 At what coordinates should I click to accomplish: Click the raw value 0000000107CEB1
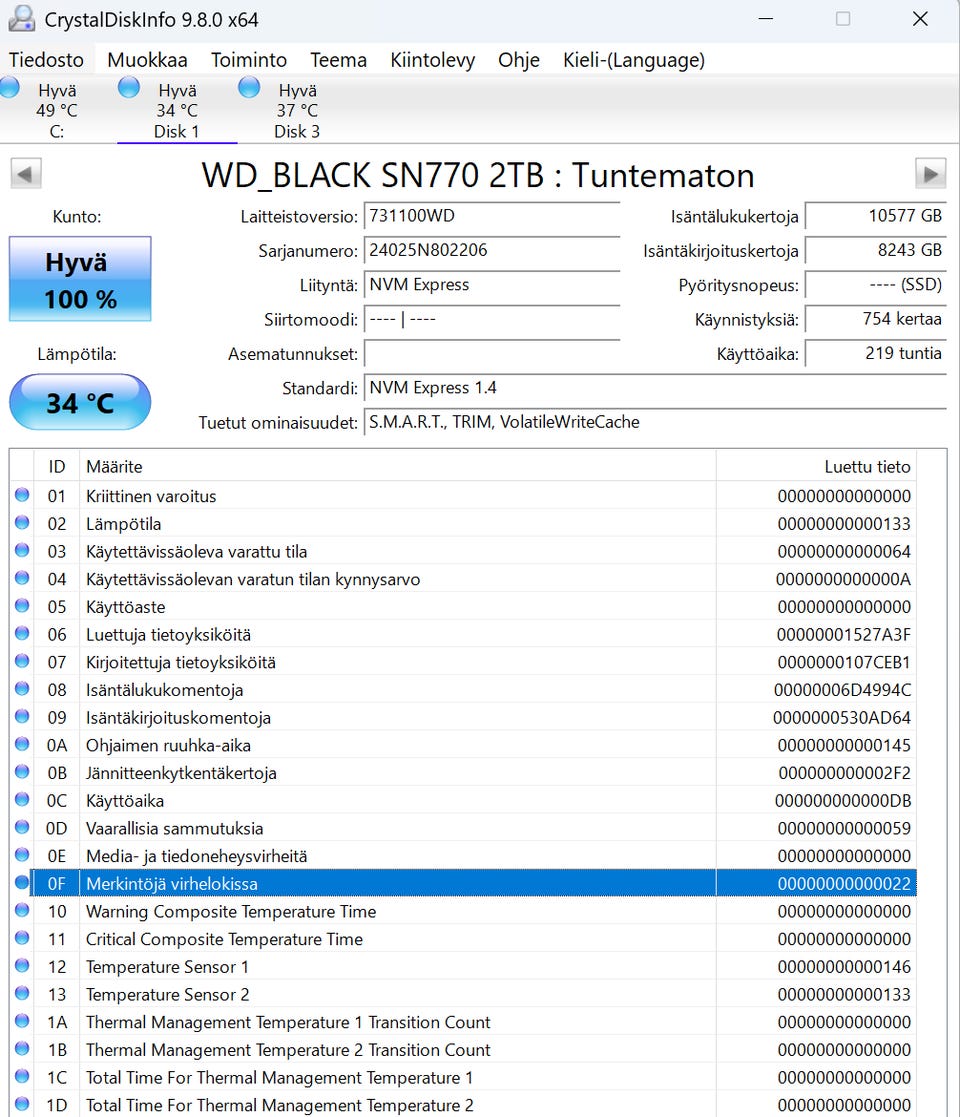pyautogui.click(x=844, y=663)
